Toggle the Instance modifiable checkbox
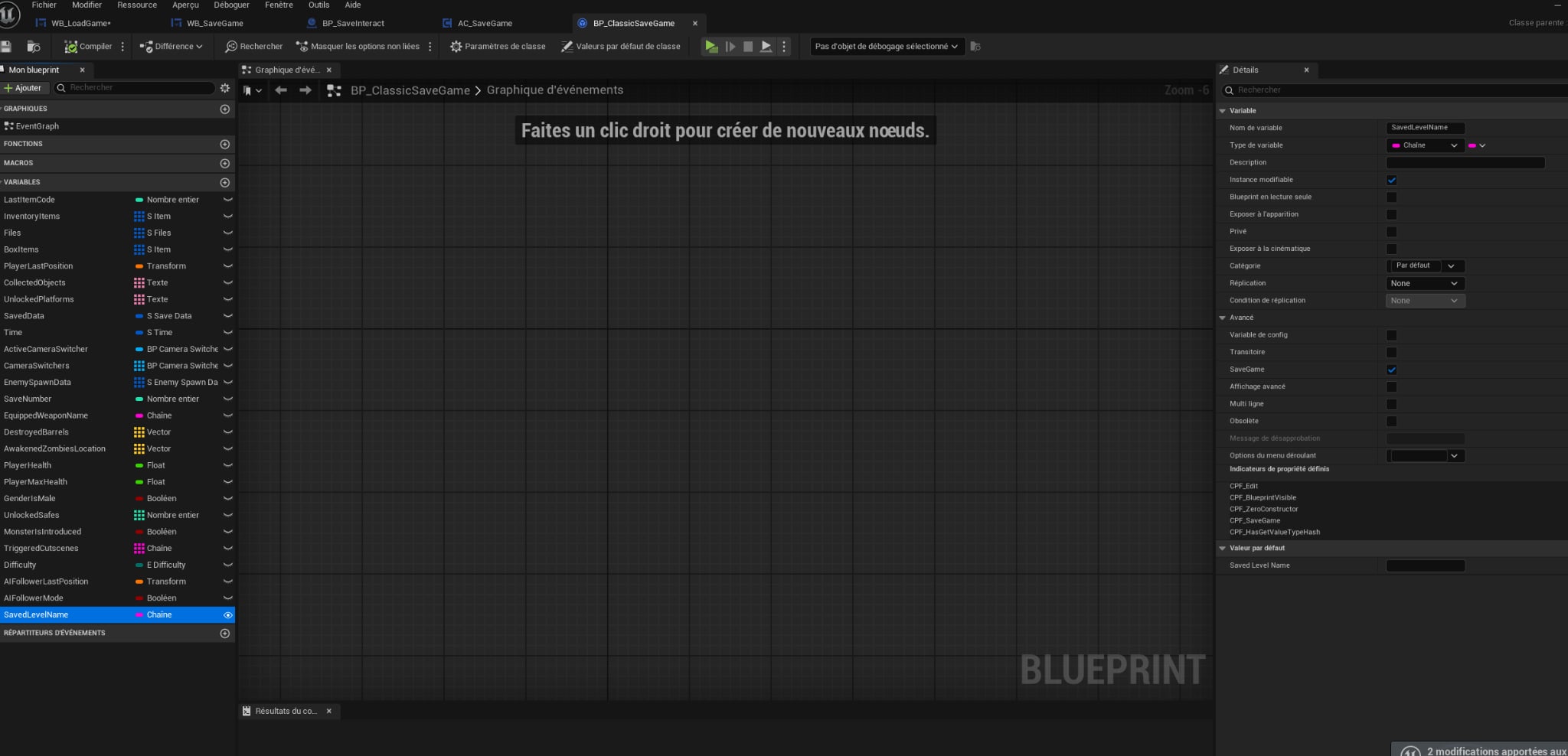This screenshot has width=1568, height=756. tap(1391, 180)
